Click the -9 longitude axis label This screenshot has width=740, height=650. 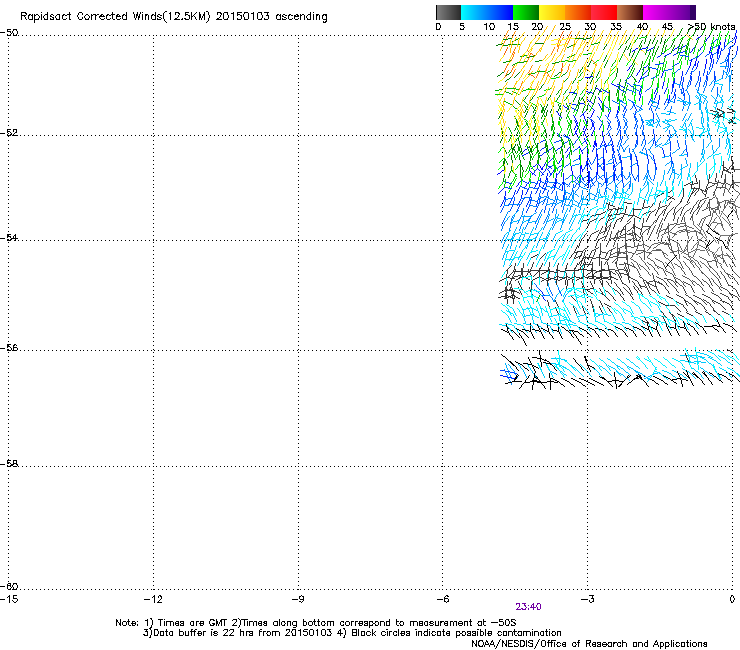(297, 599)
